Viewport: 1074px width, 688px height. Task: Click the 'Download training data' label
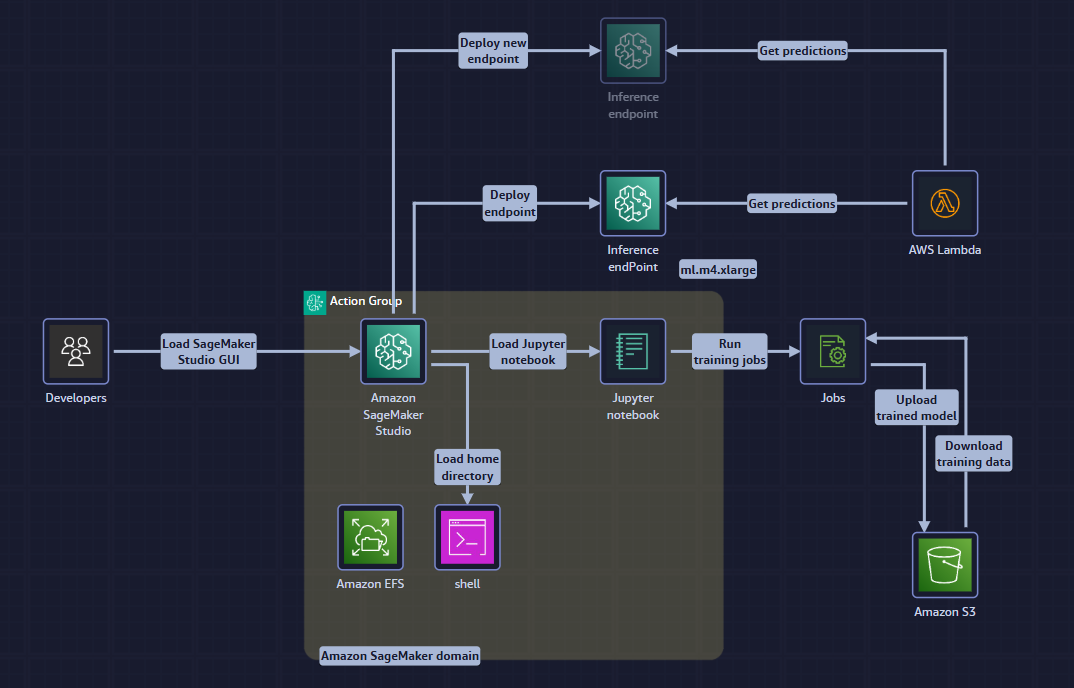(973, 454)
